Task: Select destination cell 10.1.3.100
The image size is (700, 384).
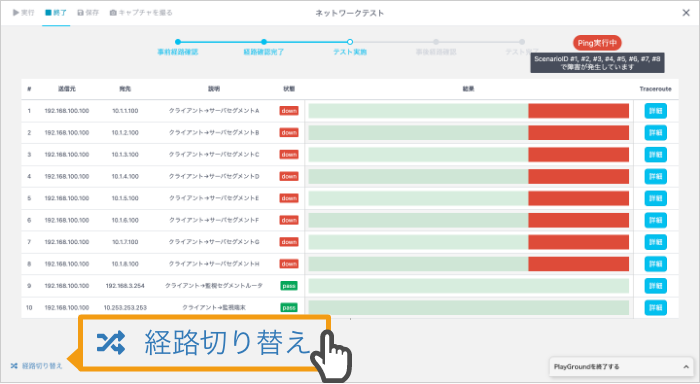Action: (125, 154)
